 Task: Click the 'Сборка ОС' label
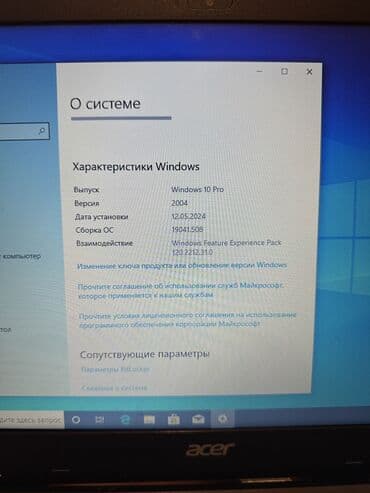point(95,230)
